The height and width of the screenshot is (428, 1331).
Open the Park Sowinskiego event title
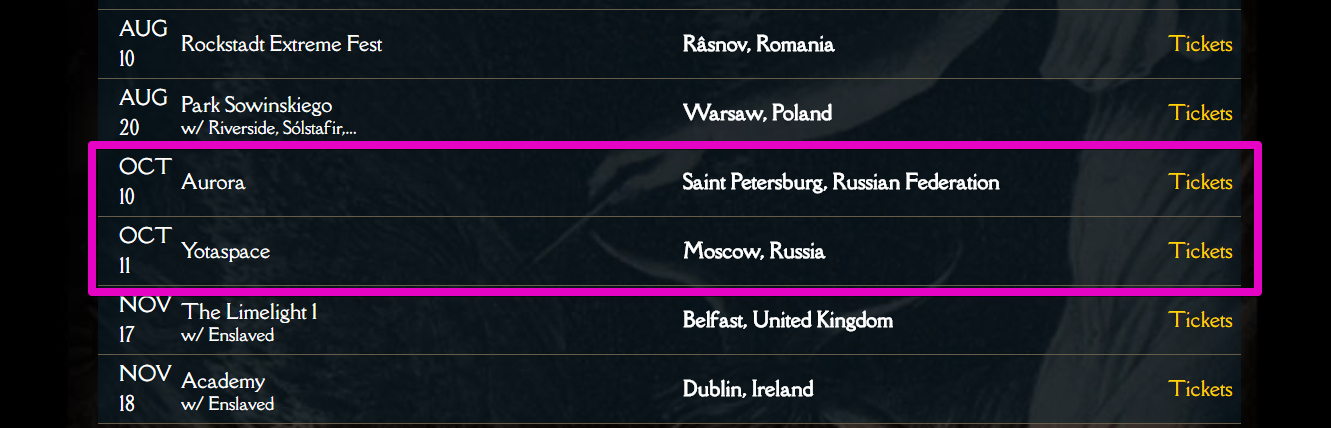(256, 105)
